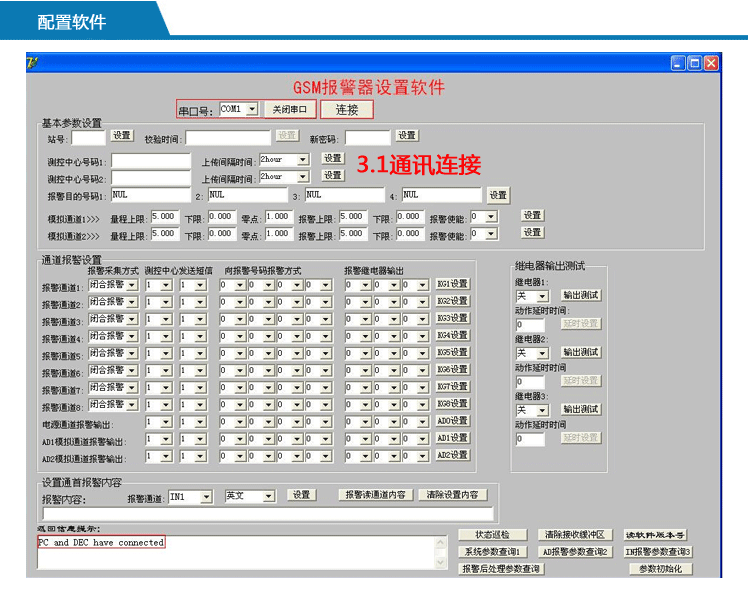Open the 英文 language dropdown

pos(267,496)
